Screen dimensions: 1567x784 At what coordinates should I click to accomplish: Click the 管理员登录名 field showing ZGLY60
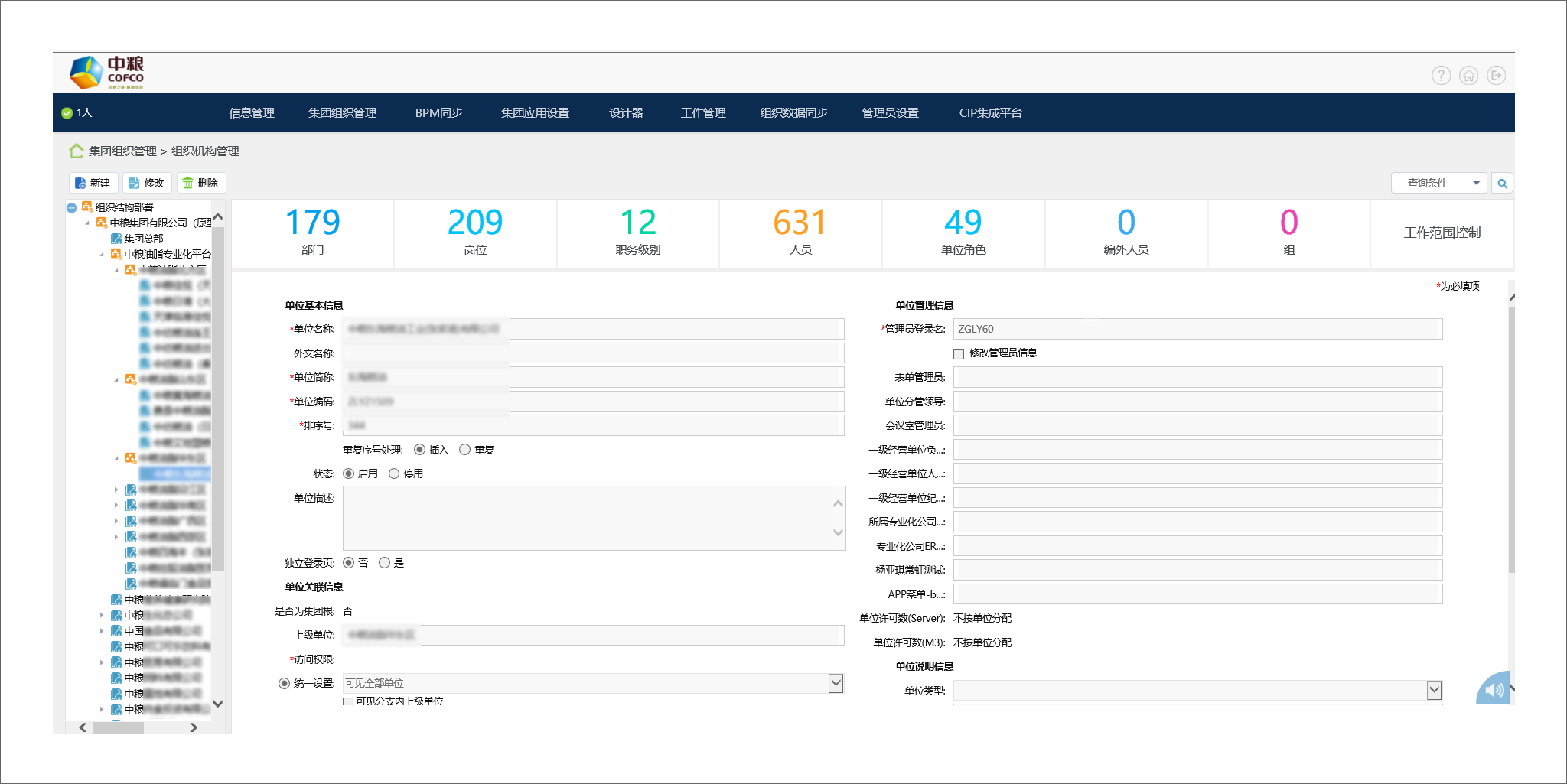[1197, 329]
